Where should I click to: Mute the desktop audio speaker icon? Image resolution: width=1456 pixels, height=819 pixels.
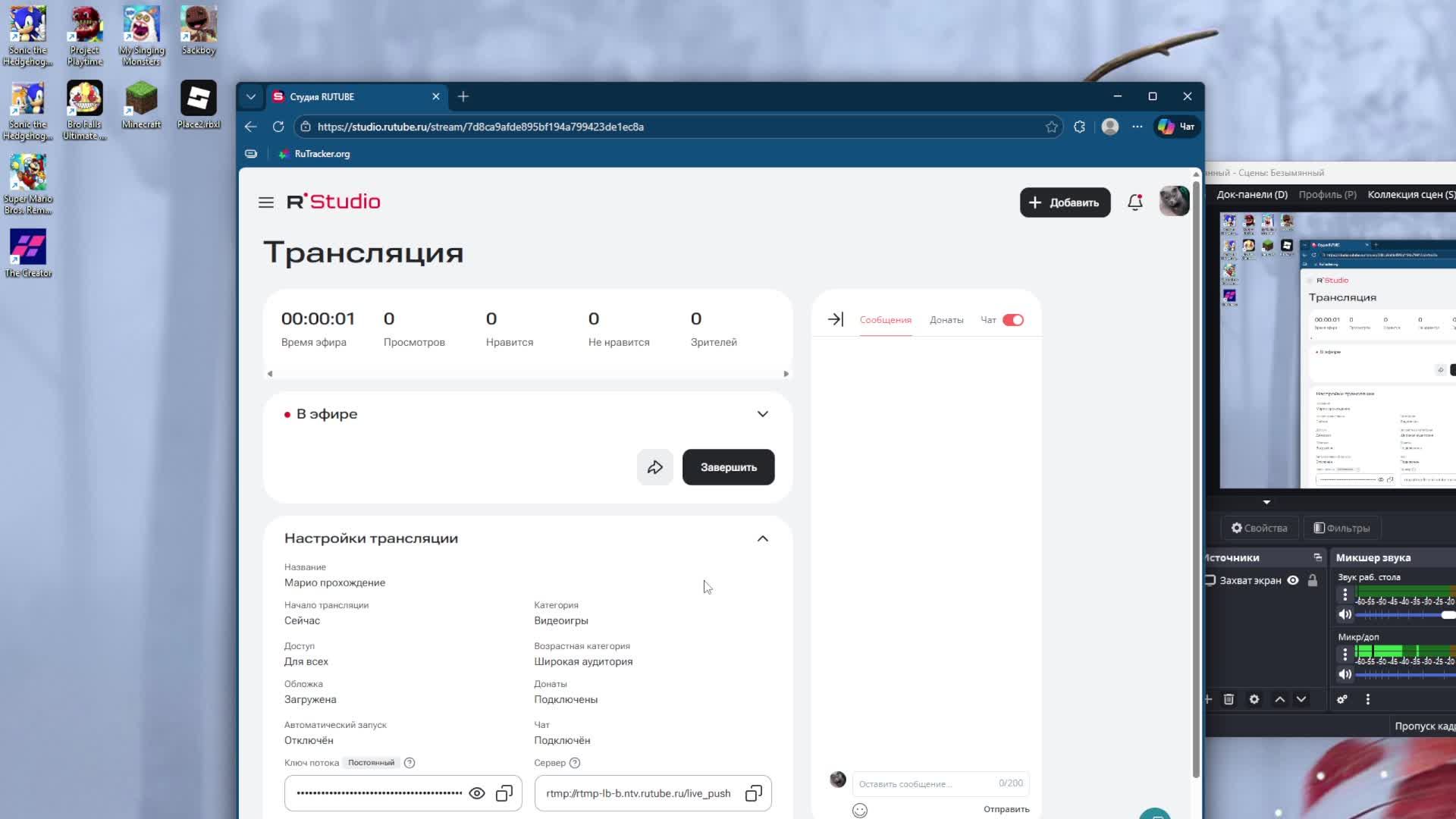pos(1345,615)
